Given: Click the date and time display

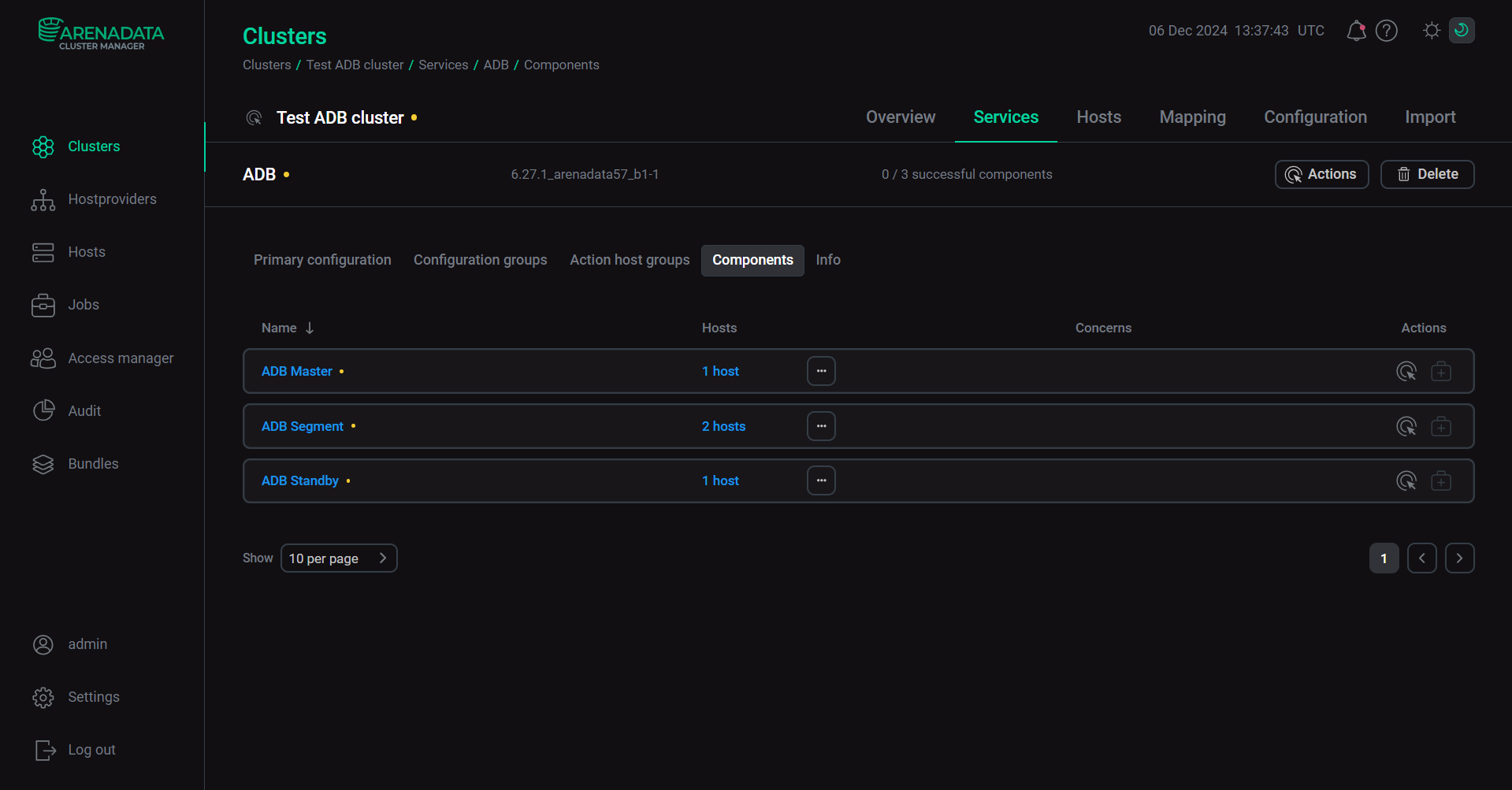Looking at the screenshot, I should click(x=1236, y=31).
